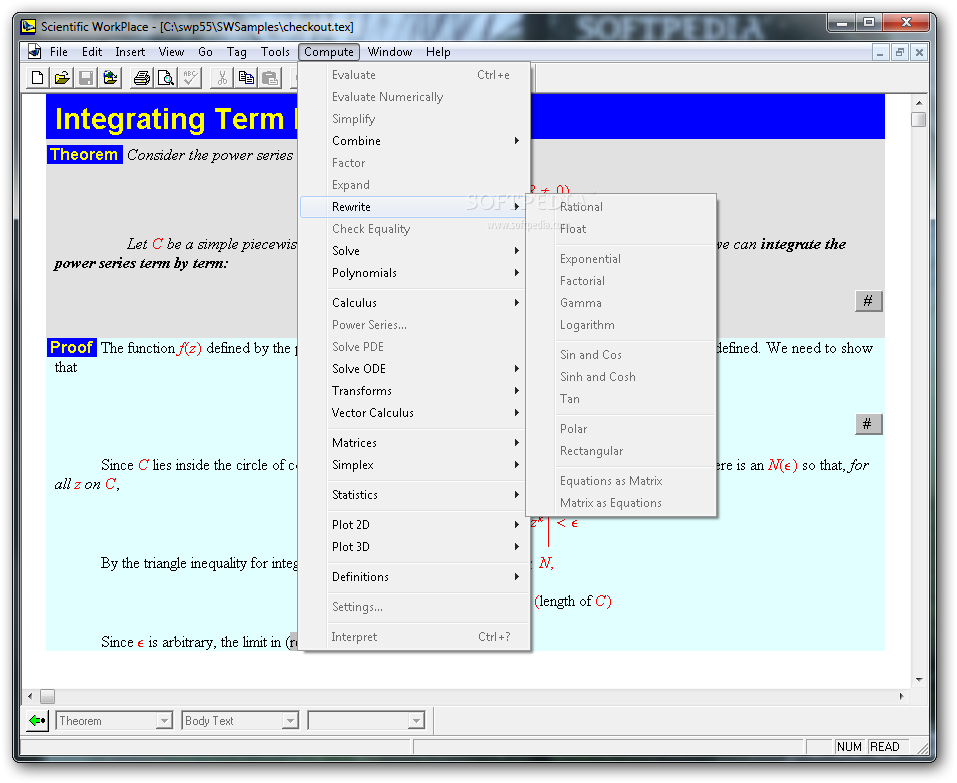Select the Rewrite menu entry
The height and width of the screenshot is (783, 957).
414,207
